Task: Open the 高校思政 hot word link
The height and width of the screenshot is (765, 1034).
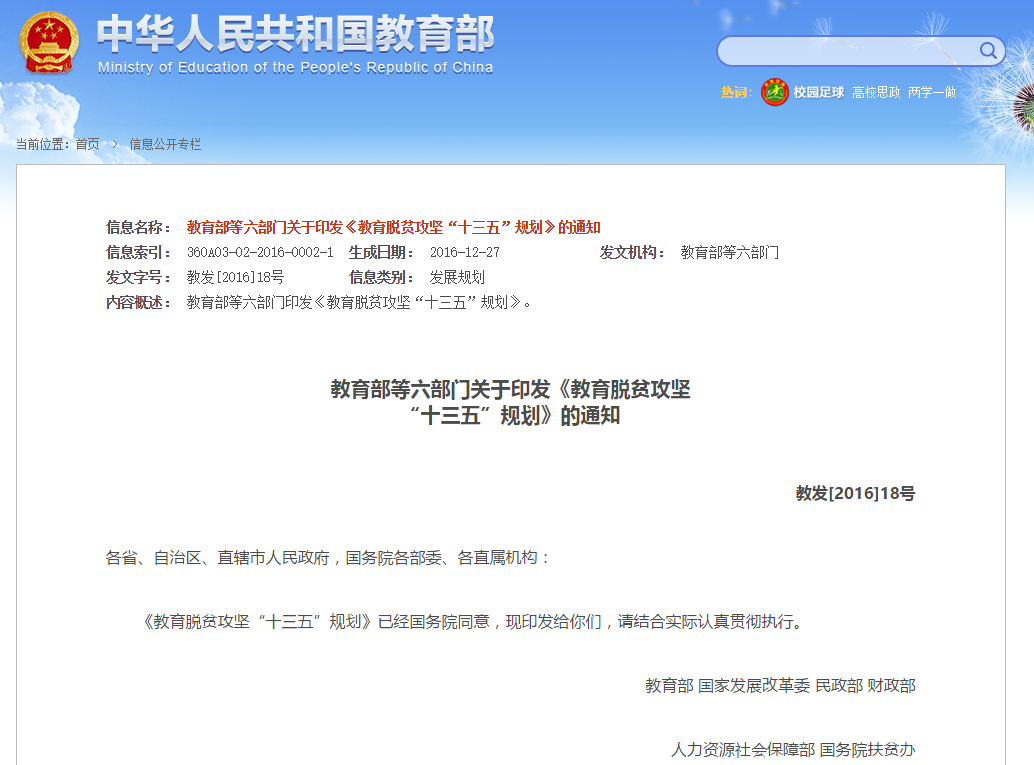Action: point(876,92)
